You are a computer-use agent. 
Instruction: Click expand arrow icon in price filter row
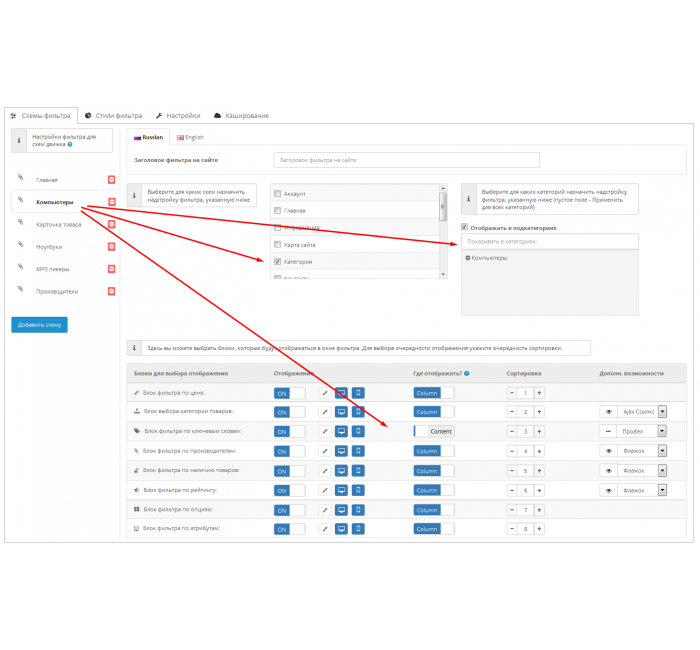[325, 393]
